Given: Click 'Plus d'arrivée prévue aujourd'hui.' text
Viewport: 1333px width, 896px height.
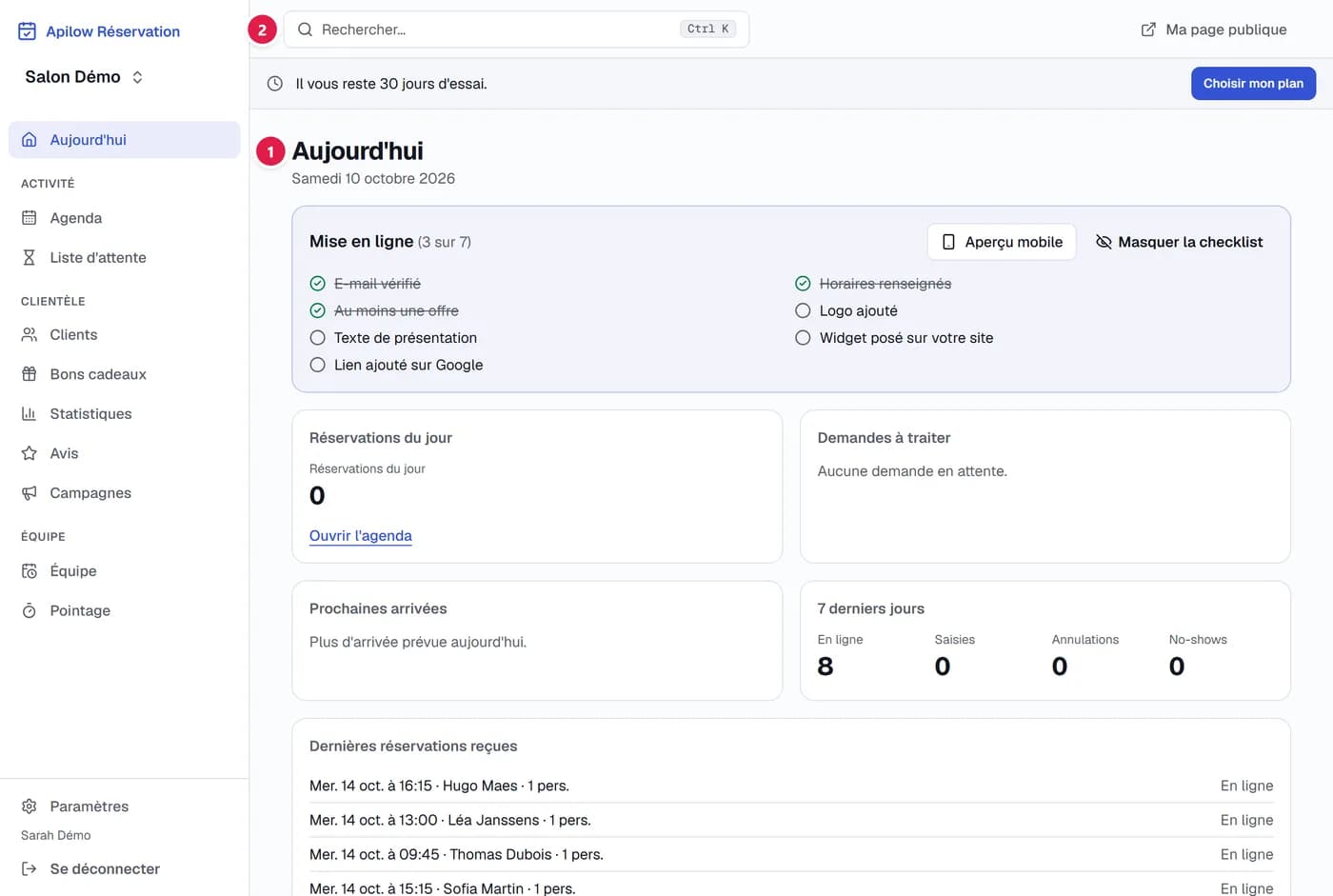Looking at the screenshot, I should [x=418, y=642].
